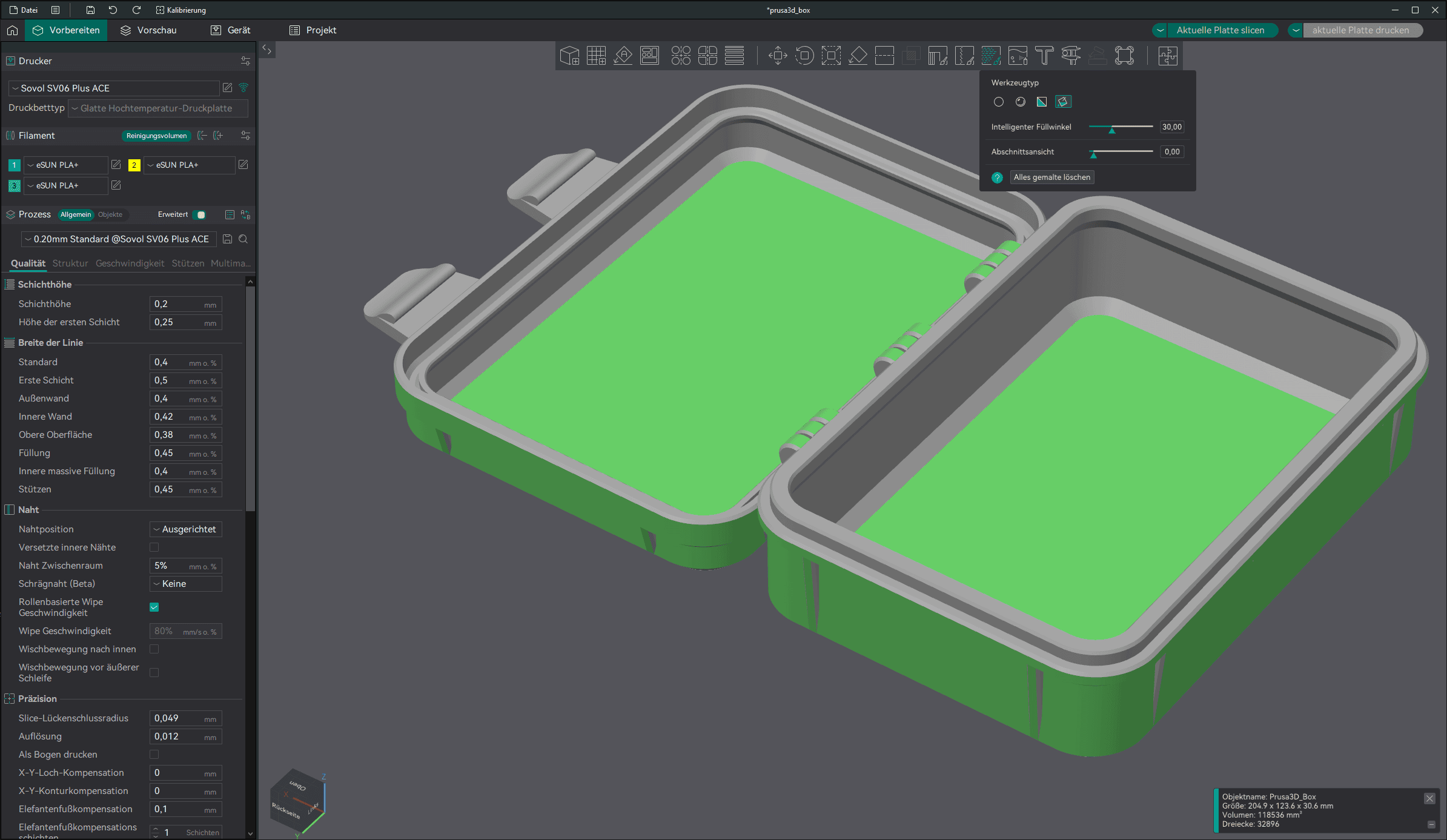This screenshot has height=840, width=1447.
Task: Expand the Sovol SV06 Plus ACE printer dropdown
Action: (114, 88)
